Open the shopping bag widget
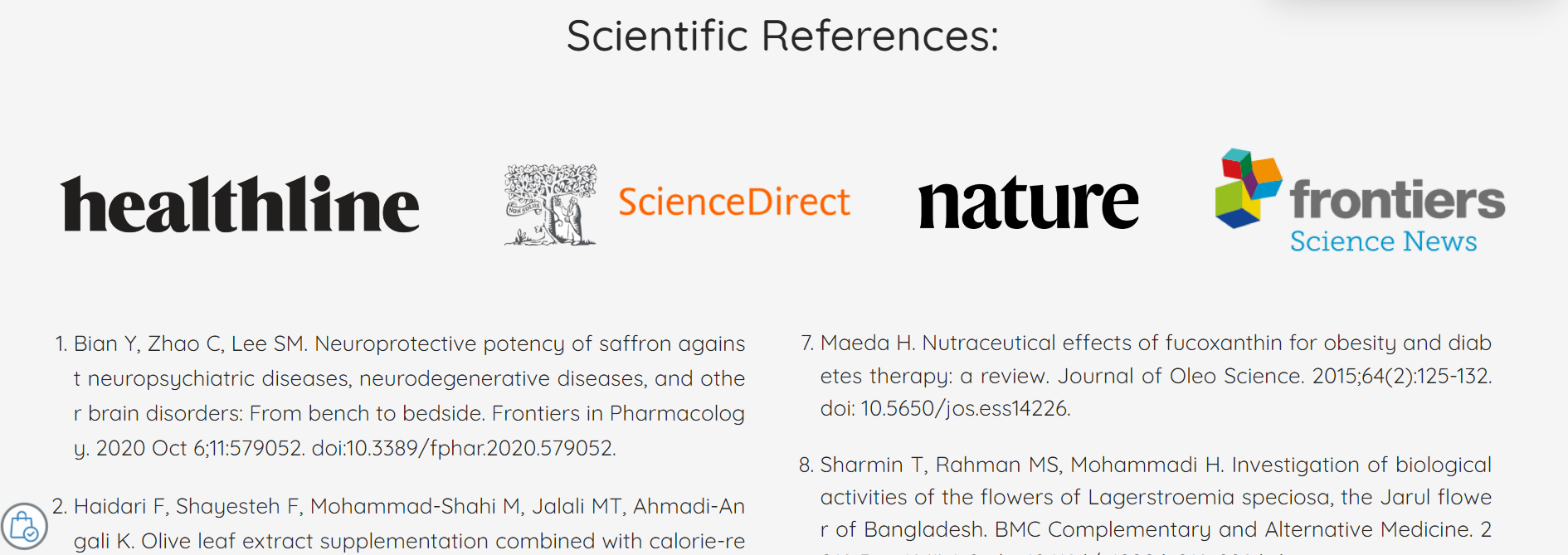Viewport: 1568px width, 555px height. click(25, 526)
